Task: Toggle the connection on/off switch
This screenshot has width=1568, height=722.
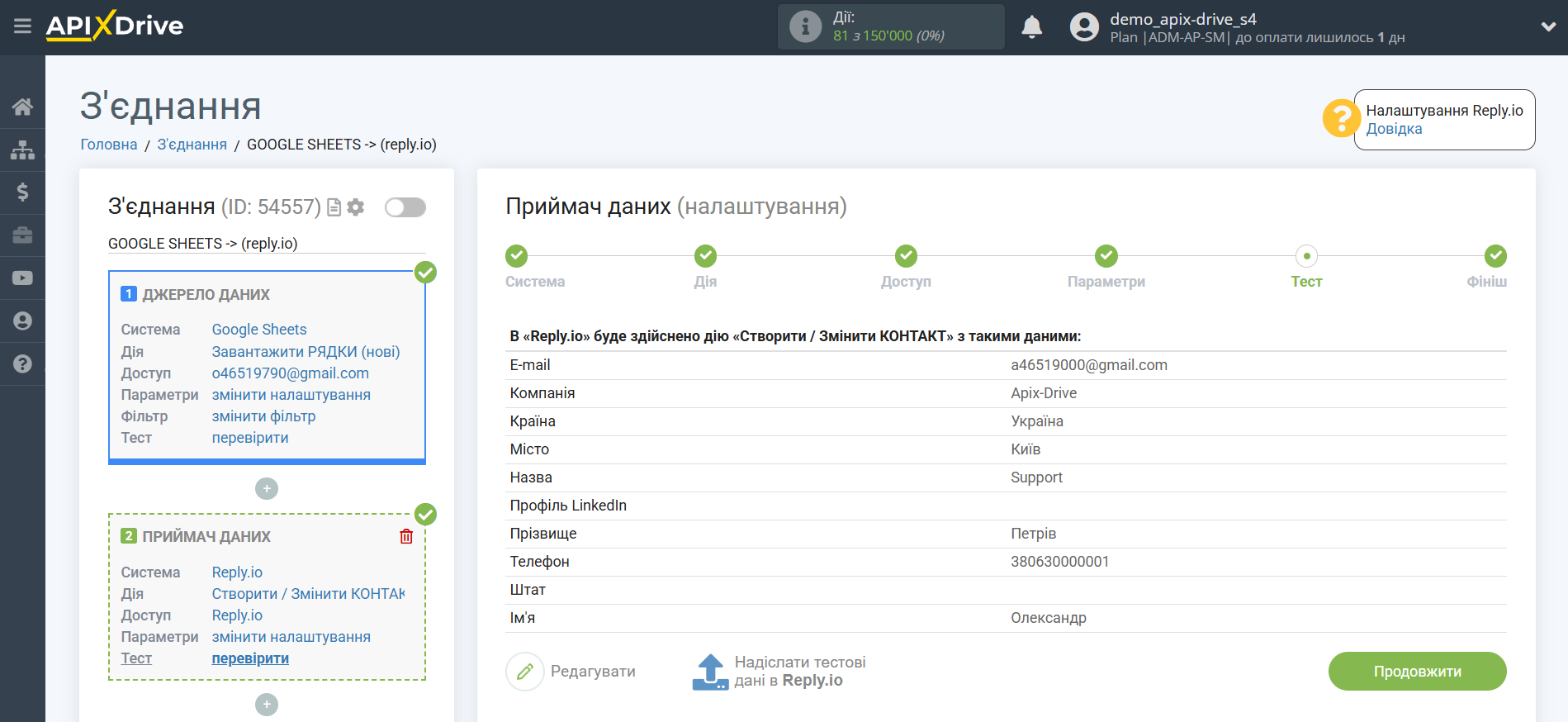Action: pos(405,207)
